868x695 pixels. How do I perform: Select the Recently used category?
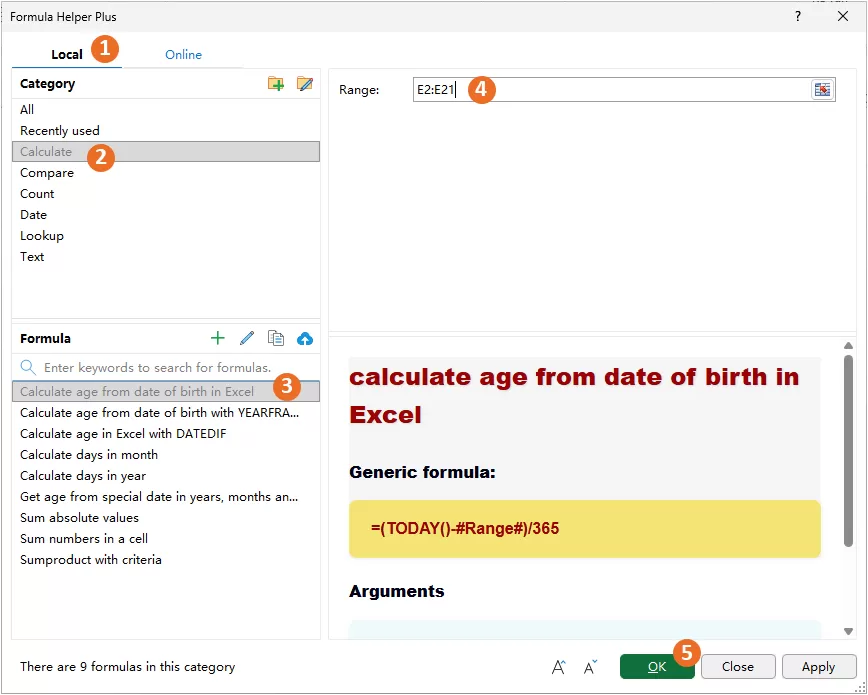coord(166,131)
